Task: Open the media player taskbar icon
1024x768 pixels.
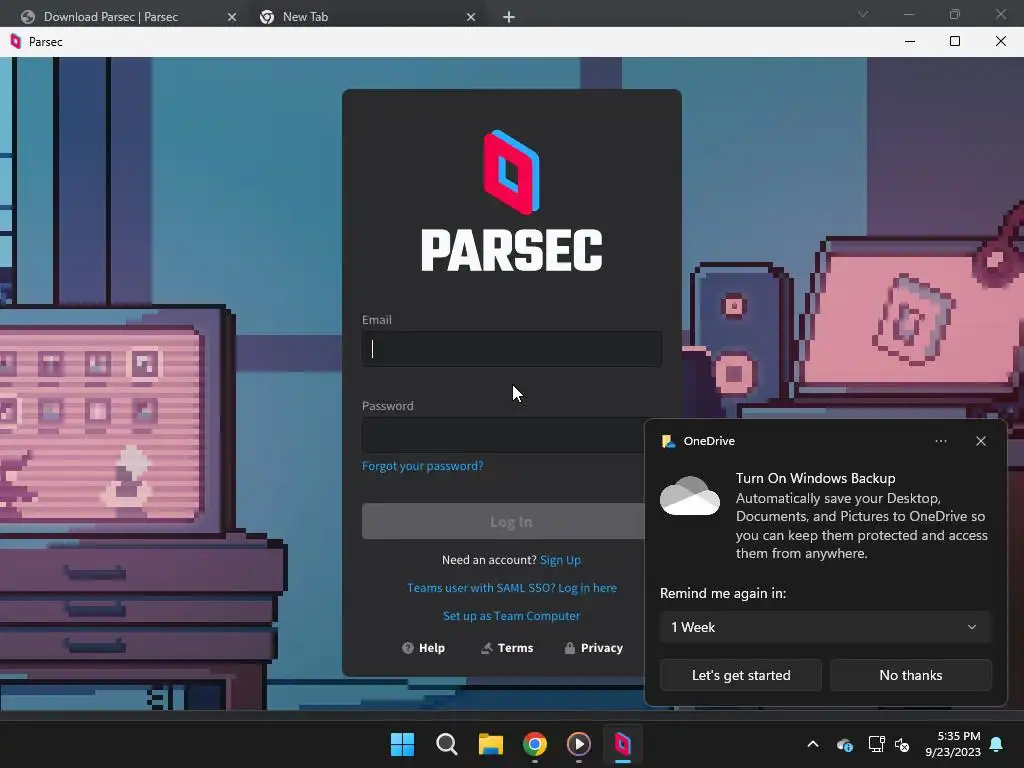Action: pos(579,744)
